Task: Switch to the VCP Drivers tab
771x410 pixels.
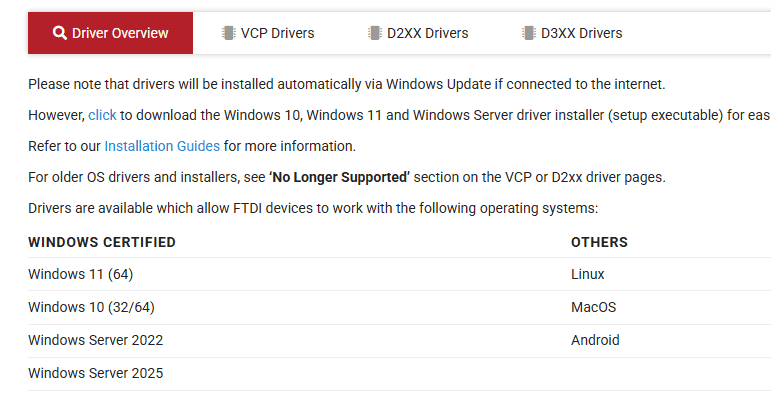Action: 277,33
